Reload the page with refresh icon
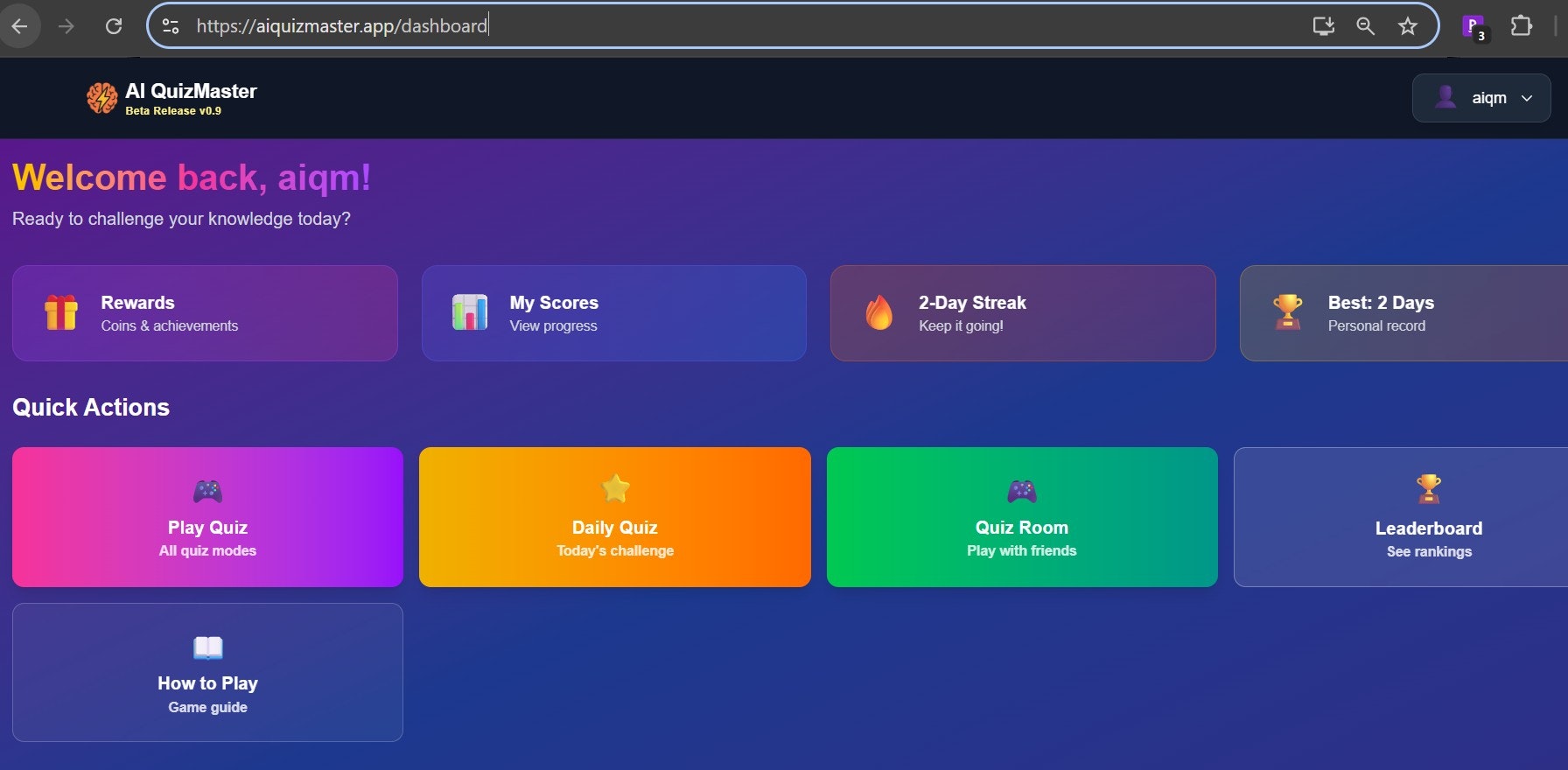 [114, 26]
